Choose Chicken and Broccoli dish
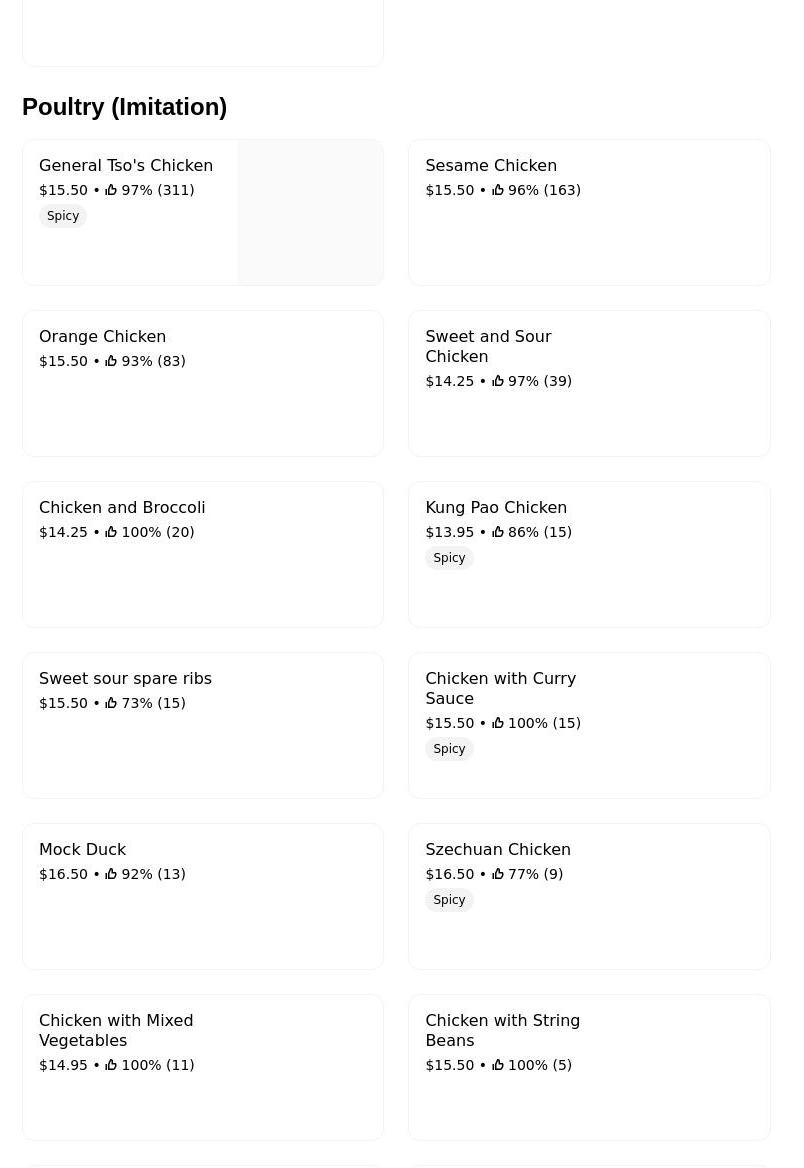The image size is (804, 1168). pos(203,554)
